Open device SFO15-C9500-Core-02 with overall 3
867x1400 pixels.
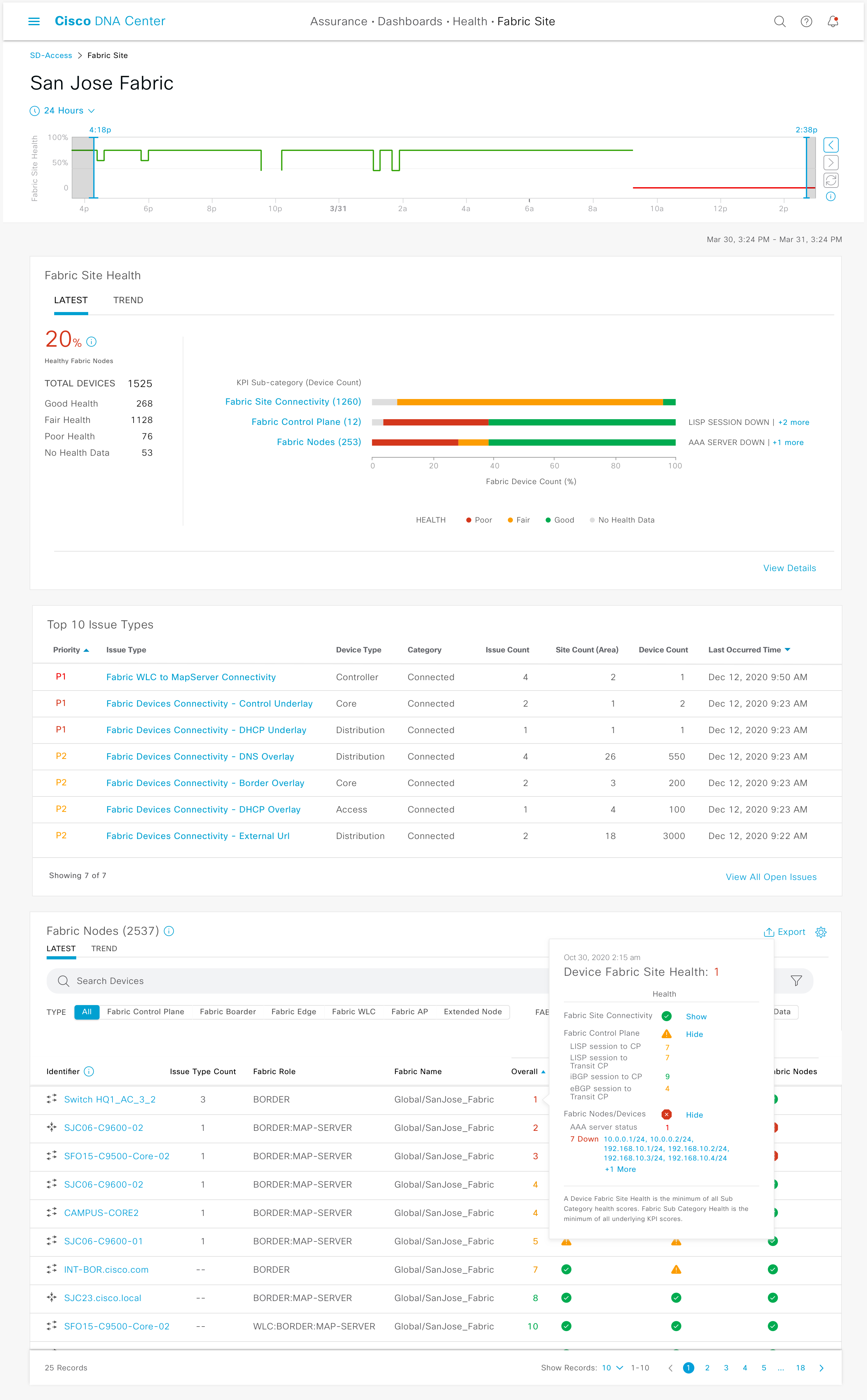click(117, 1156)
